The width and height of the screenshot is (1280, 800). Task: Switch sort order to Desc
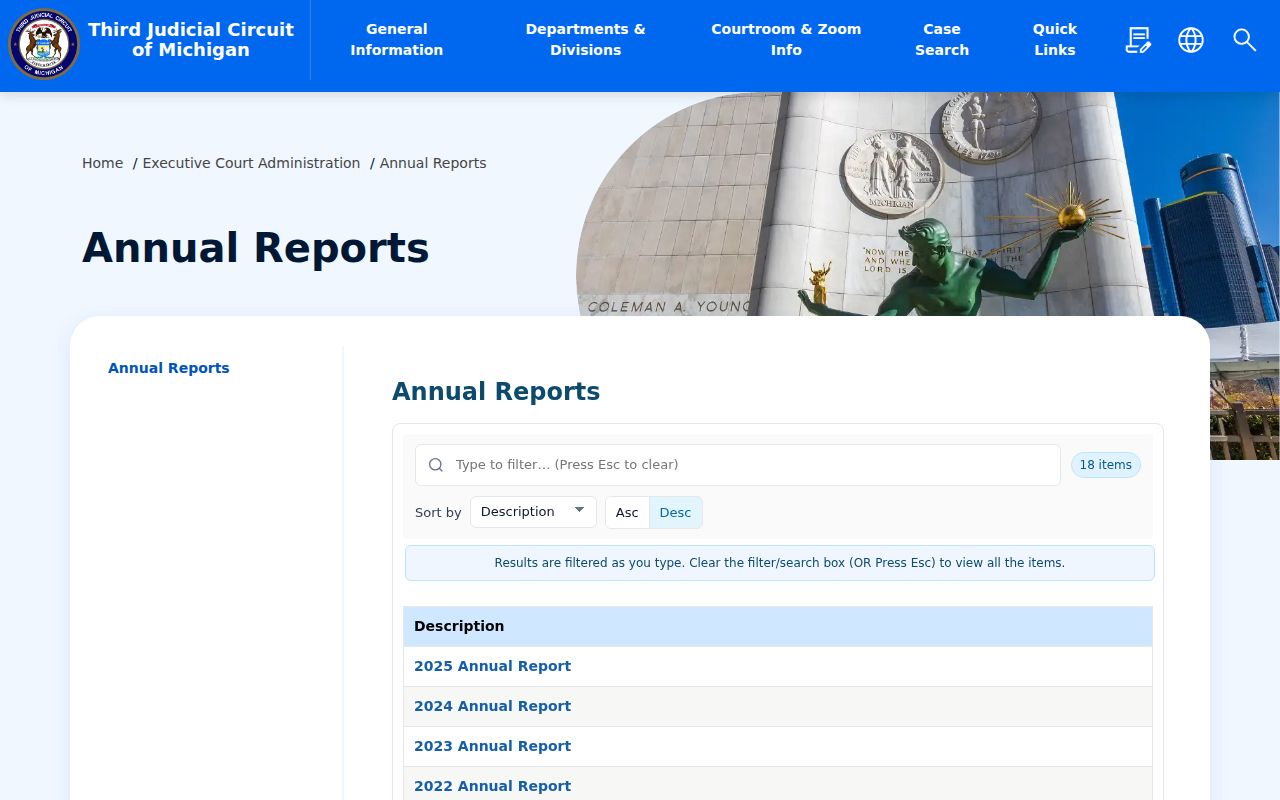(675, 512)
